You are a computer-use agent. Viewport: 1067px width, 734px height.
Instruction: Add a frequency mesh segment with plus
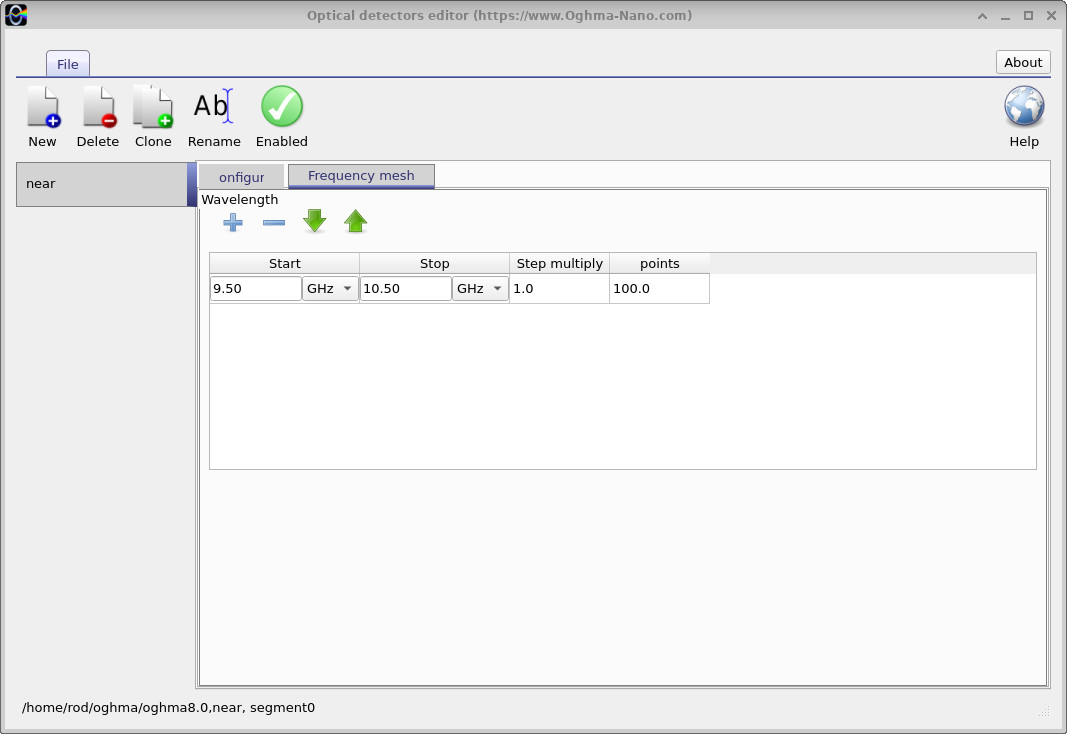[x=233, y=222]
